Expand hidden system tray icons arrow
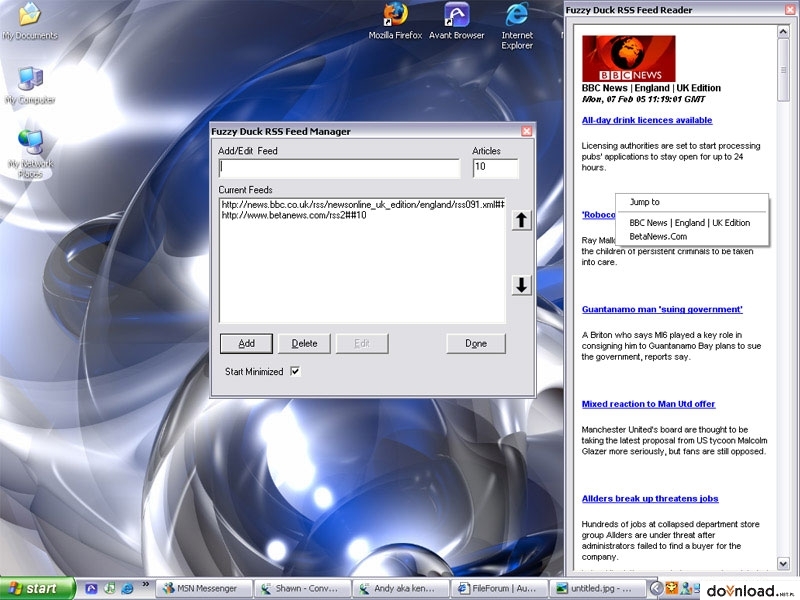The width and height of the screenshot is (800, 600). click(657, 589)
